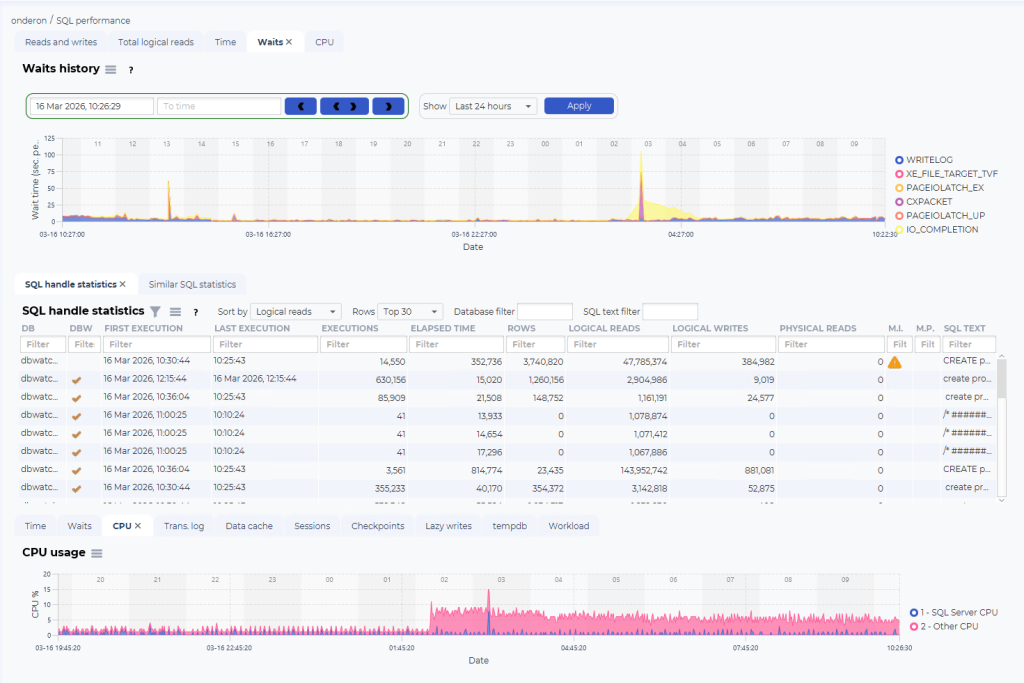Click the Waits history help question mark
Screen dimensions: 1024x683
tap(131, 70)
